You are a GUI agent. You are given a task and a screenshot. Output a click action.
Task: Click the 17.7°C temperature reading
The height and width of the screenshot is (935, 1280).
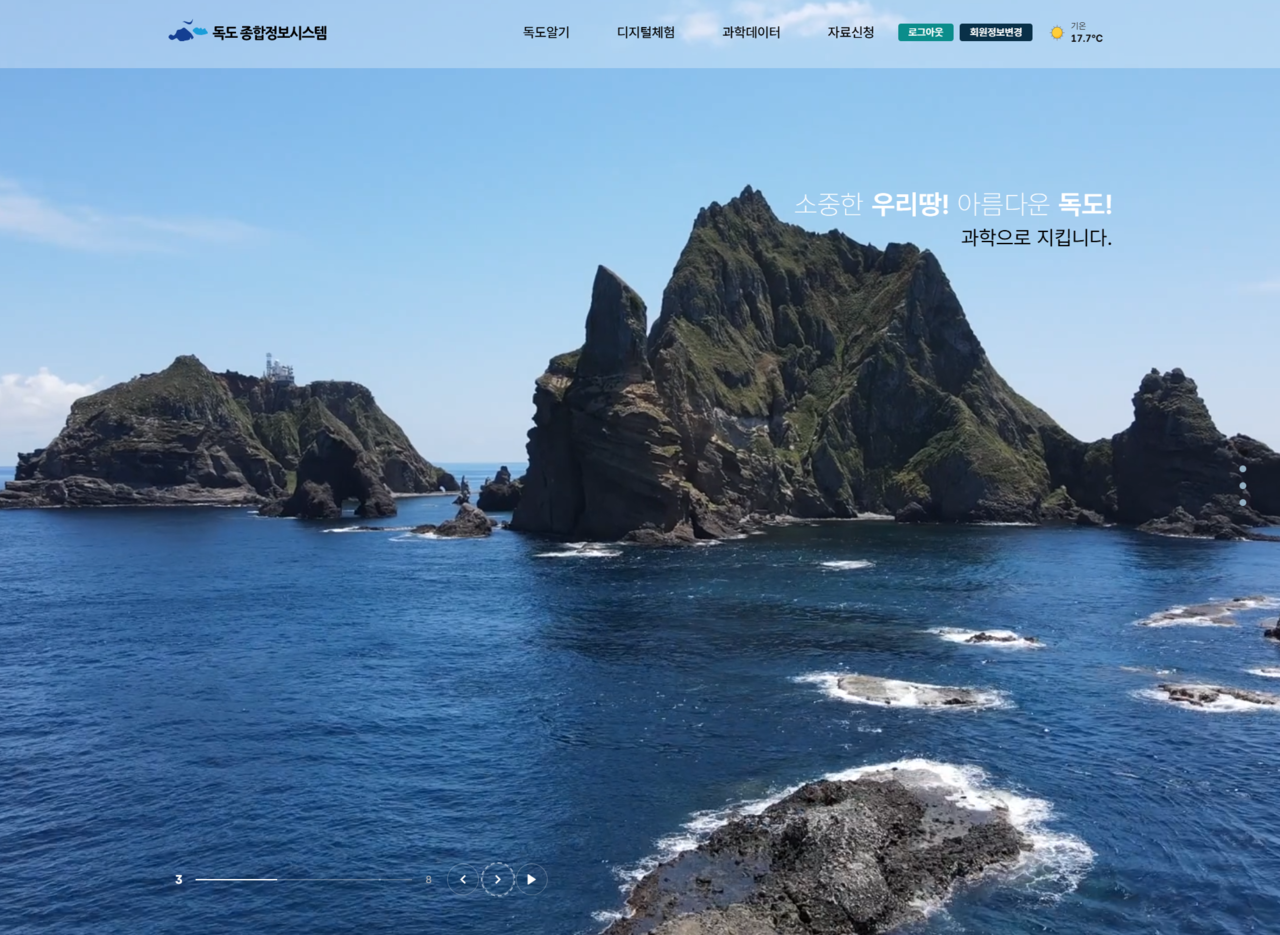1087,39
